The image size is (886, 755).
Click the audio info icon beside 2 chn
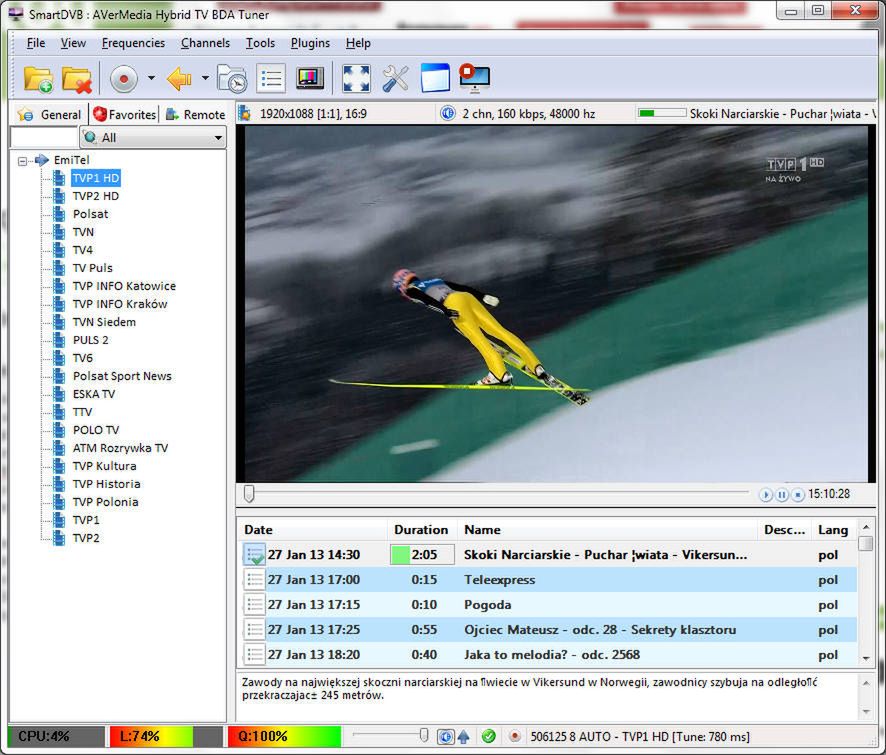448,114
